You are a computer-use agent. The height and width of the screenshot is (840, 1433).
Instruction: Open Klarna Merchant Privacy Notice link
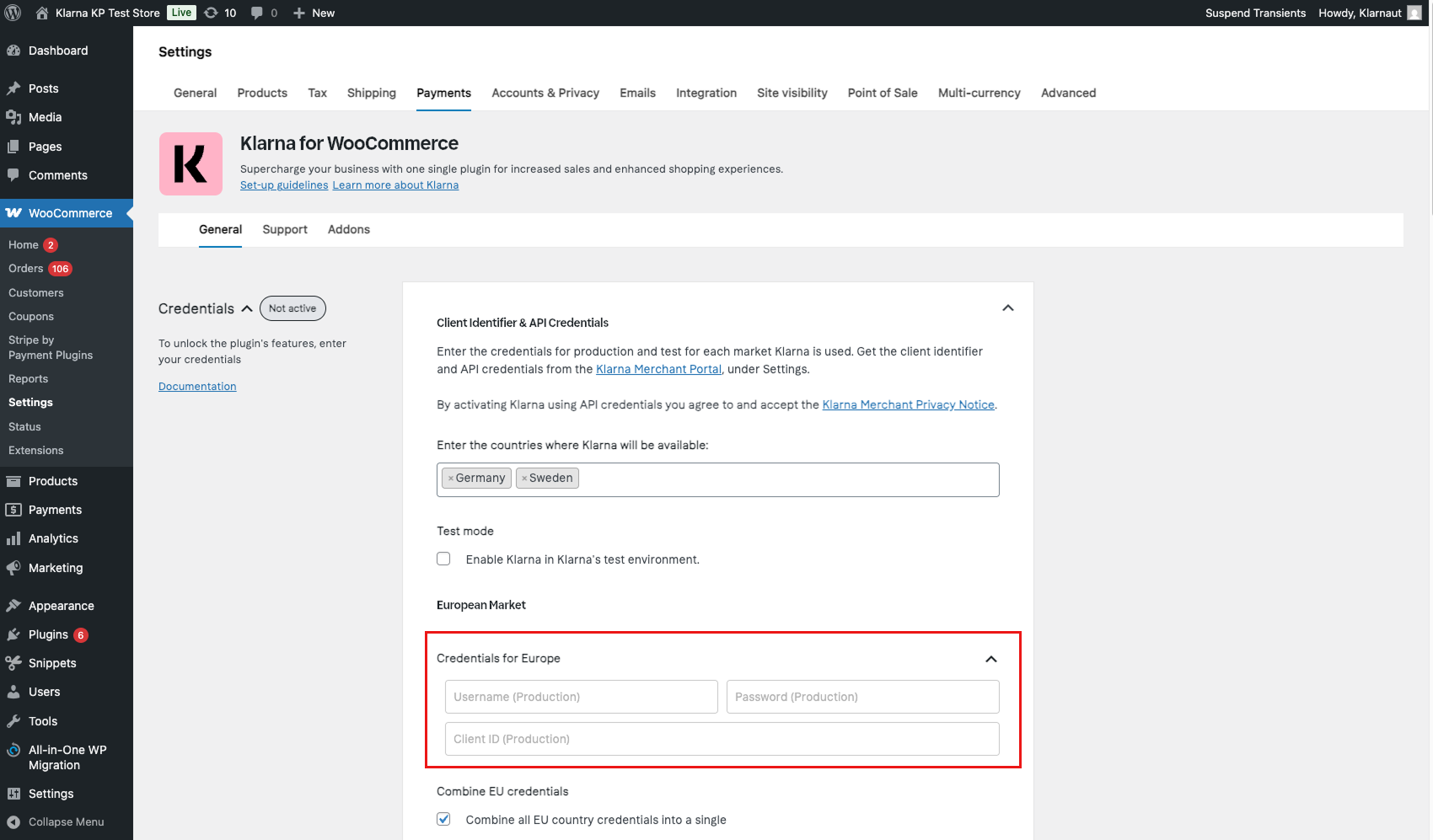point(908,404)
